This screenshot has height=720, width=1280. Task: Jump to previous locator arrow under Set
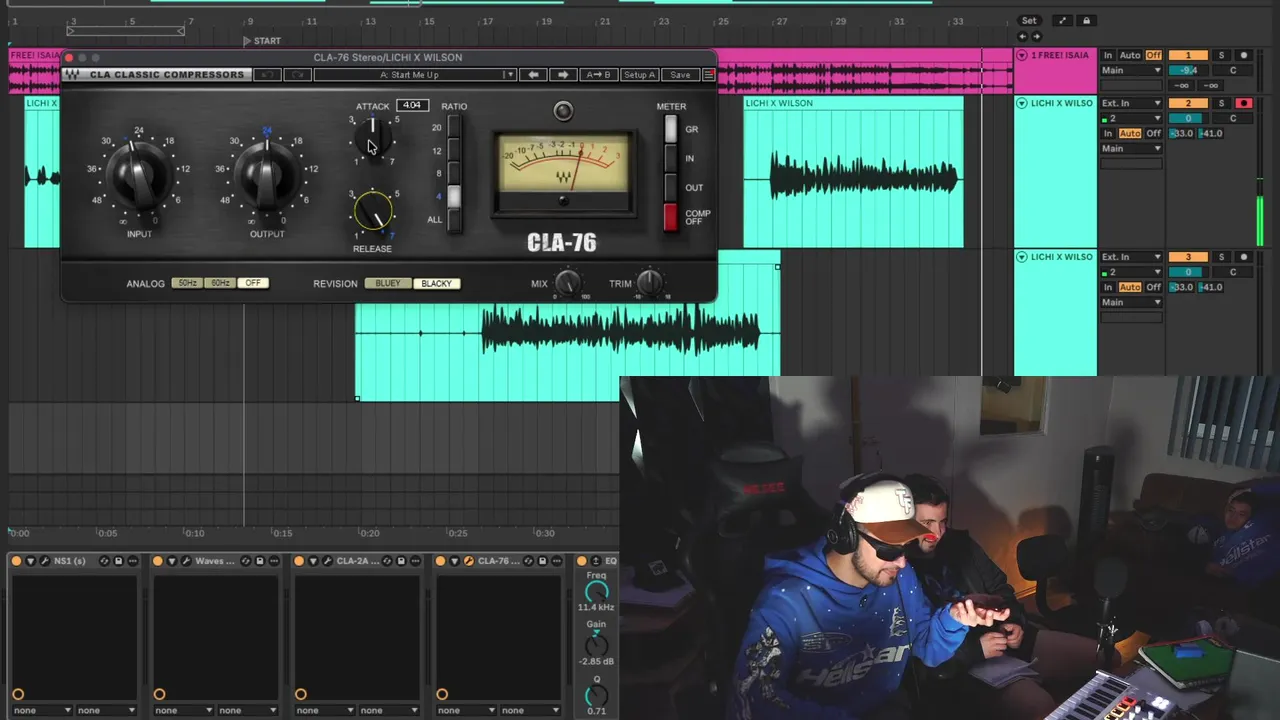tap(1023, 36)
